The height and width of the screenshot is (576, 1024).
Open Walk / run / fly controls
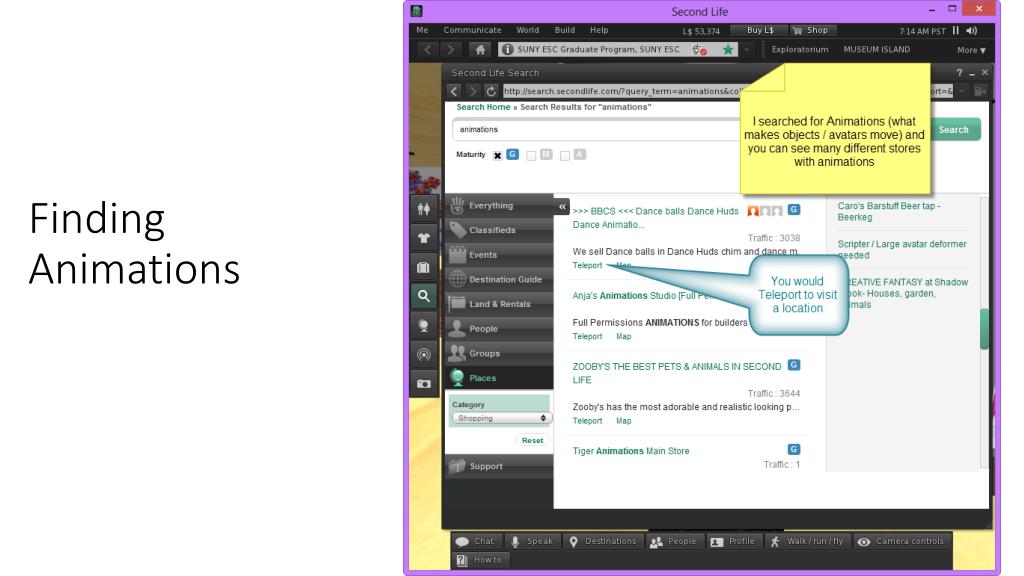[807, 541]
